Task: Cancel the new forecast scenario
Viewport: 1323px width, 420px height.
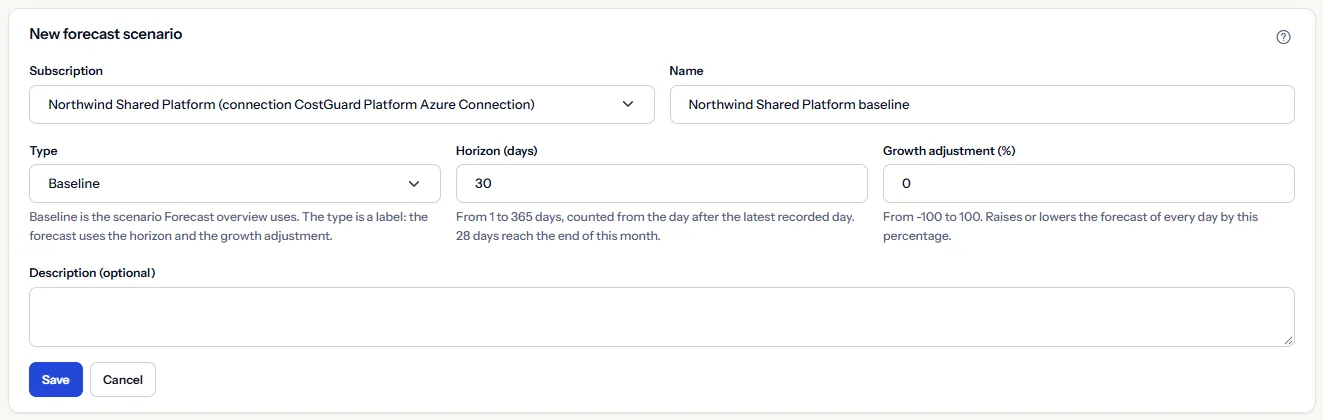Action: (123, 380)
